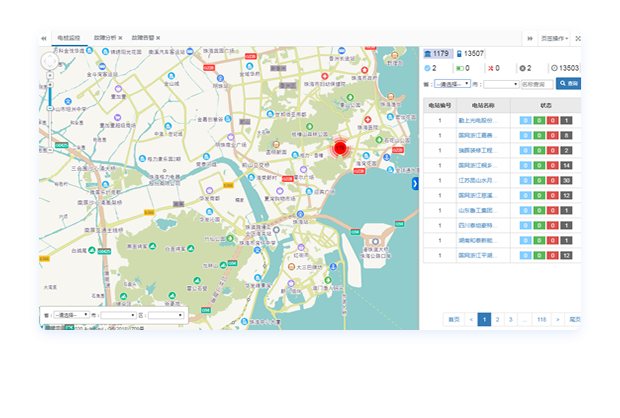Click the map pan direction control
Viewport: 620px width, 418px height.
coord(50,61)
